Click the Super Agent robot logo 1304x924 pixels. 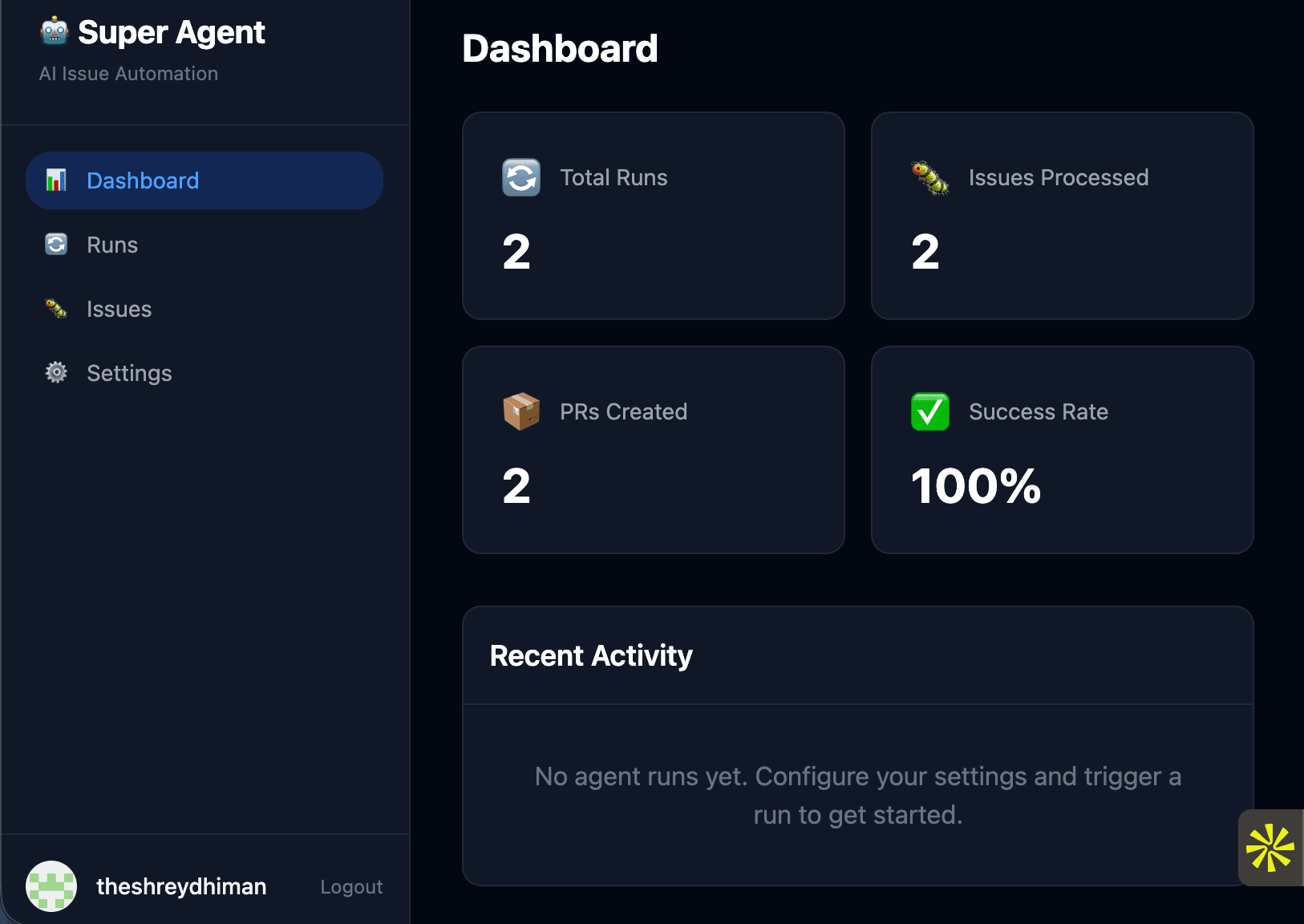click(53, 31)
